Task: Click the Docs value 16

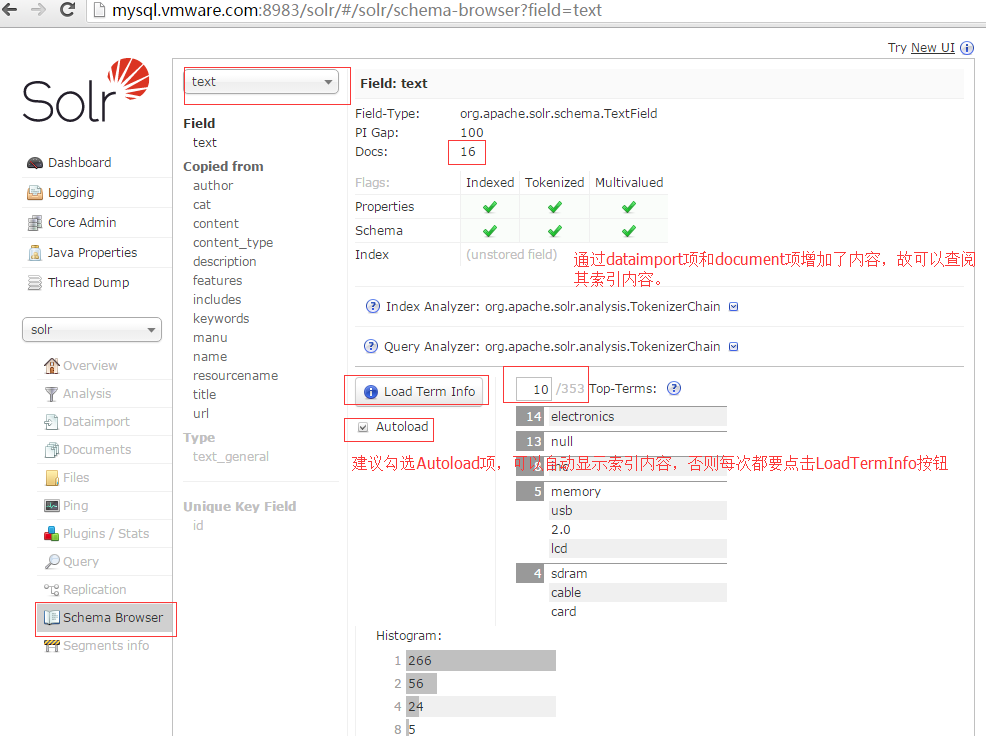Action: click(468, 152)
